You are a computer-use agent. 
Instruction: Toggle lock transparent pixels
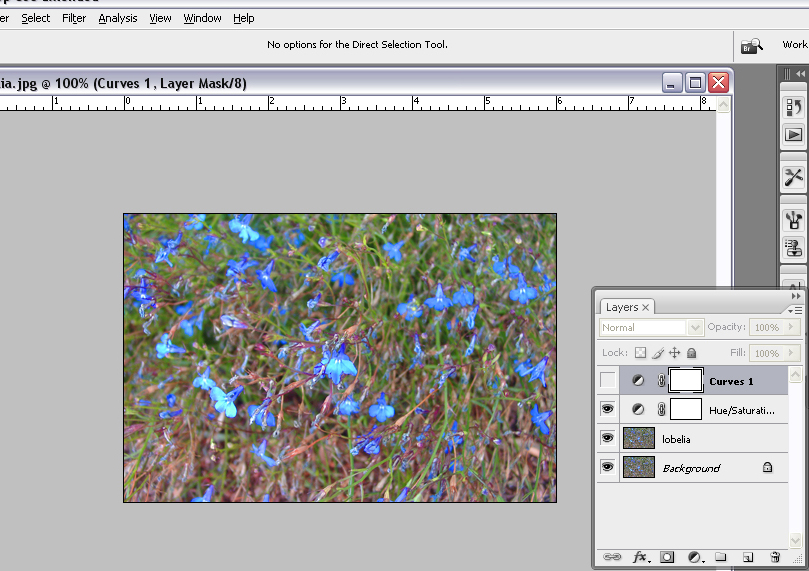[x=640, y=353]
